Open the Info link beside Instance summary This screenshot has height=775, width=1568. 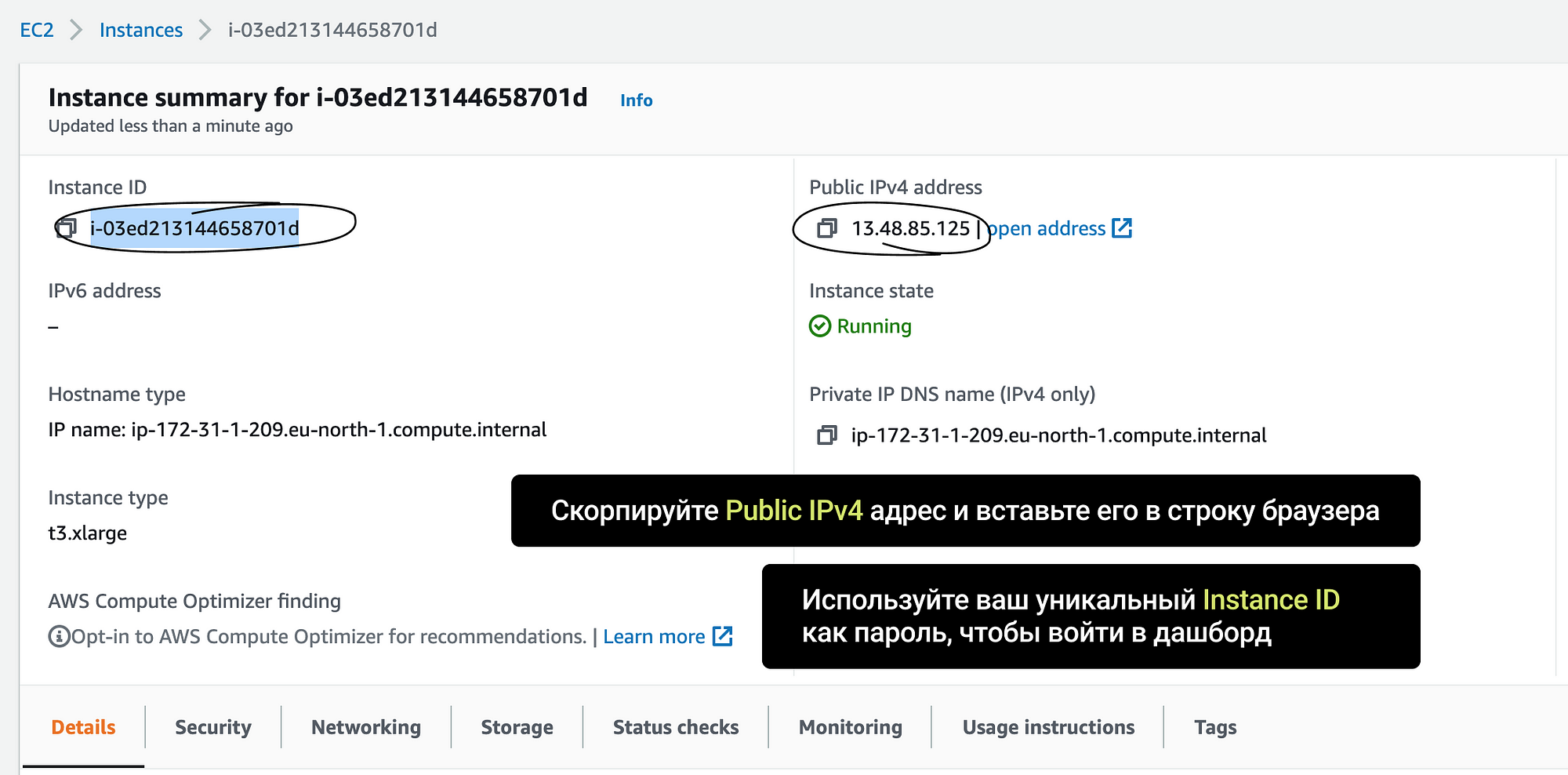point(637,100)
